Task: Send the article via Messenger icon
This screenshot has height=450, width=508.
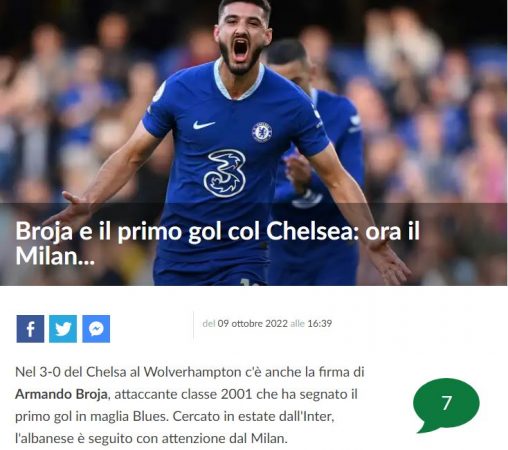Action: pyautogui.click(x=96, y=329)
